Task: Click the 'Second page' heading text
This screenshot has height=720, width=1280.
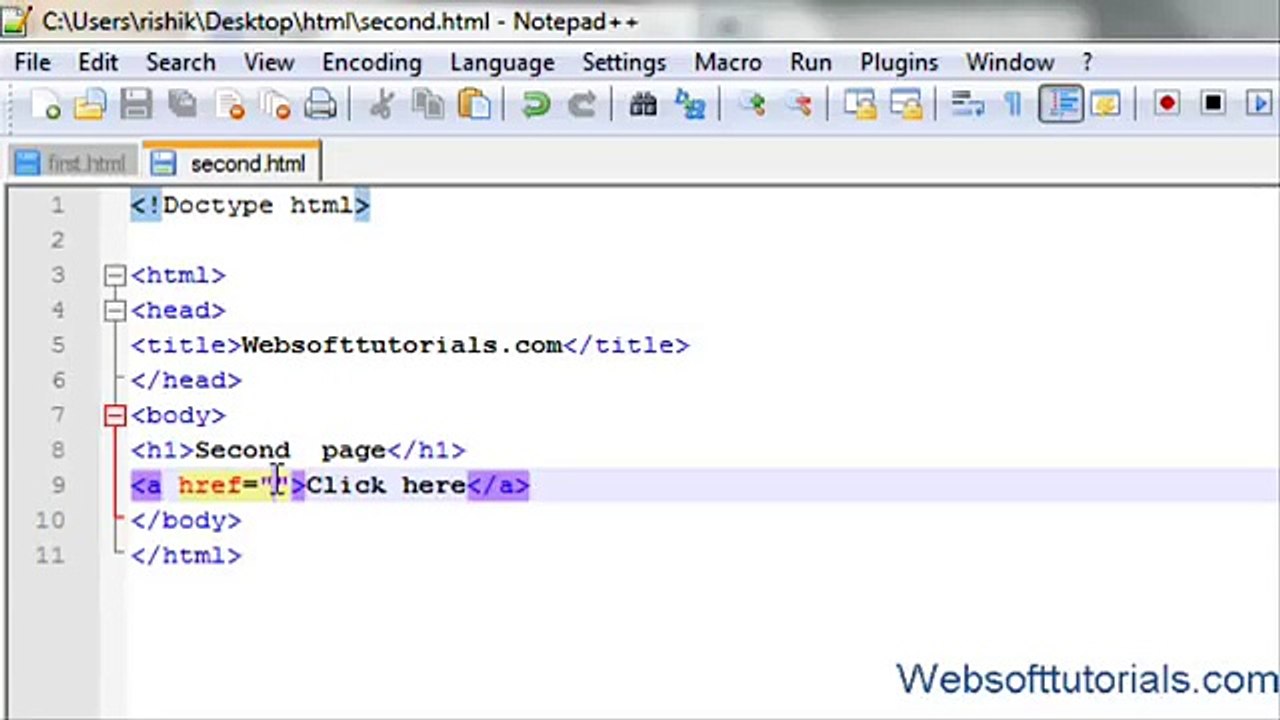Action: (290, 450)
